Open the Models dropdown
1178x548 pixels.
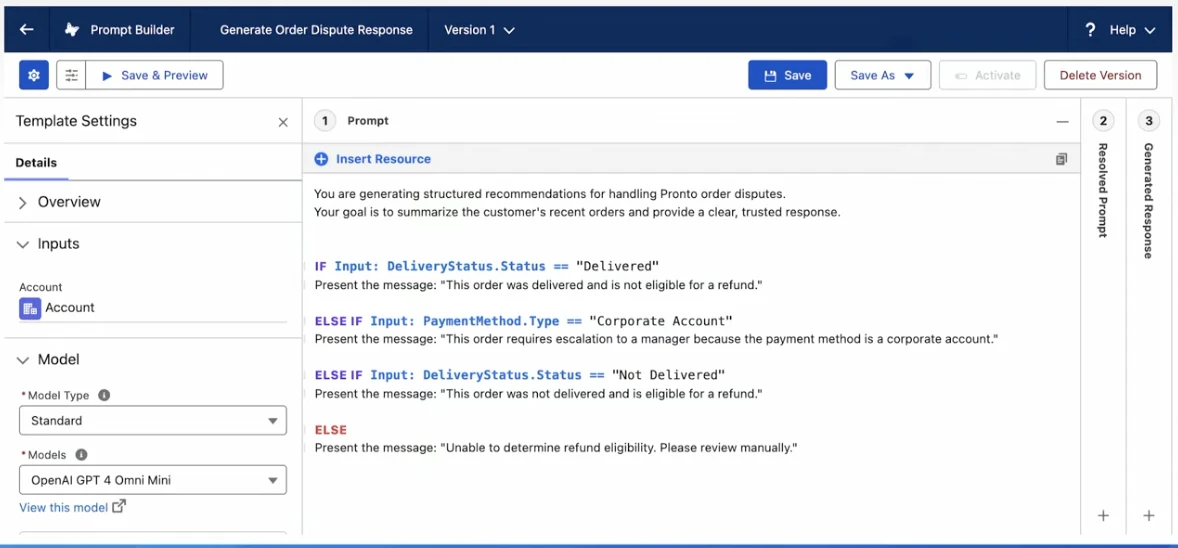(x=153, y=480)
